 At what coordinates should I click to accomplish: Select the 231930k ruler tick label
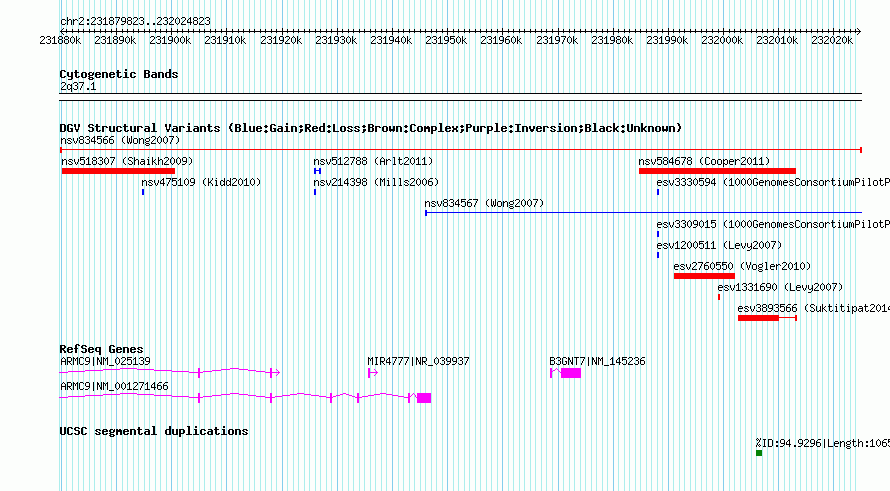[x=336, y=40]
